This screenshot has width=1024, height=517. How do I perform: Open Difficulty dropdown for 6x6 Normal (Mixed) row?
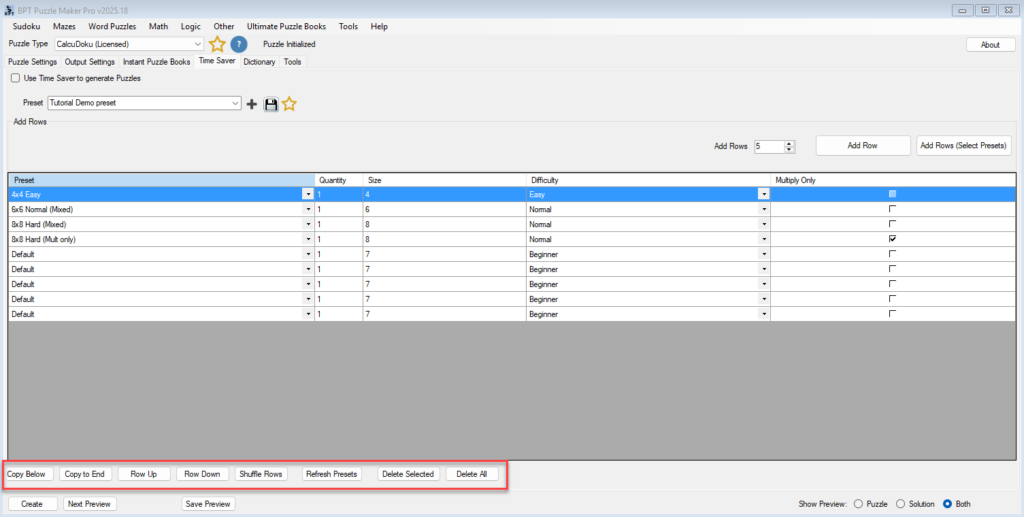pos(764,210)
